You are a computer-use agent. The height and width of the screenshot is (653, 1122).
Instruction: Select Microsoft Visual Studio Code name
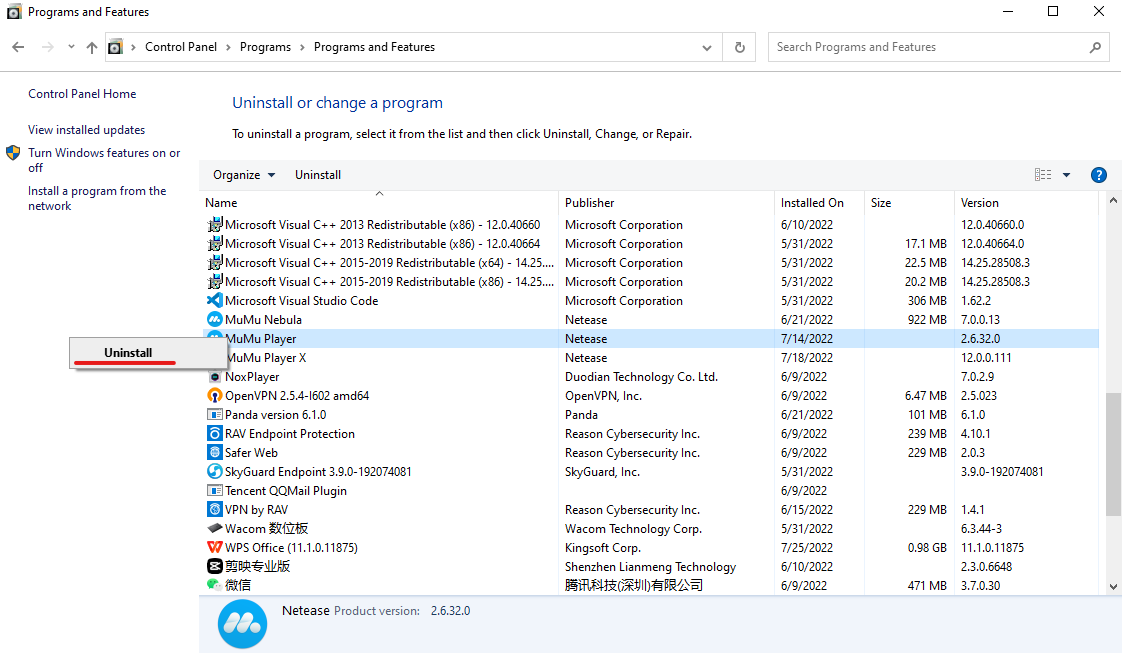(x=301, y=301)
